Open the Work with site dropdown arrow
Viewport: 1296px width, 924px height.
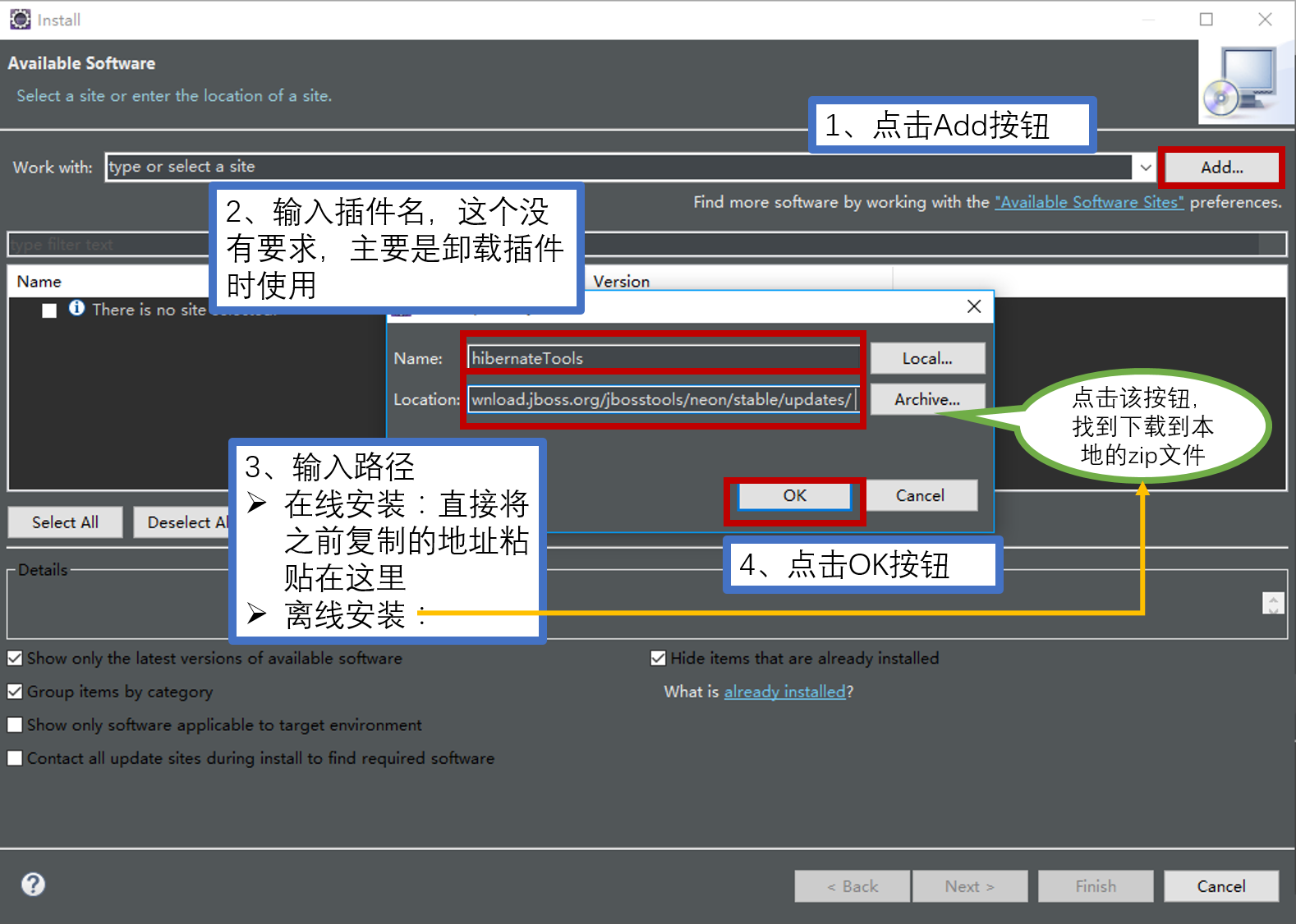pos(1145,168)
